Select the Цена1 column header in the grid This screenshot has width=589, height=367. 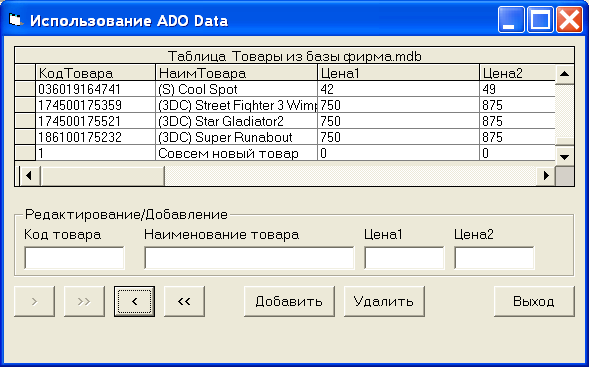[399, 73]
